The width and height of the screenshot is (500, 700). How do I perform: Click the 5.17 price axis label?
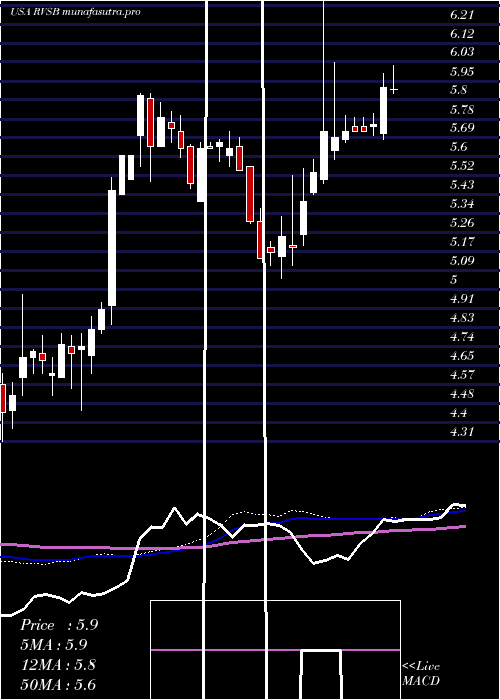coord(462,242)
